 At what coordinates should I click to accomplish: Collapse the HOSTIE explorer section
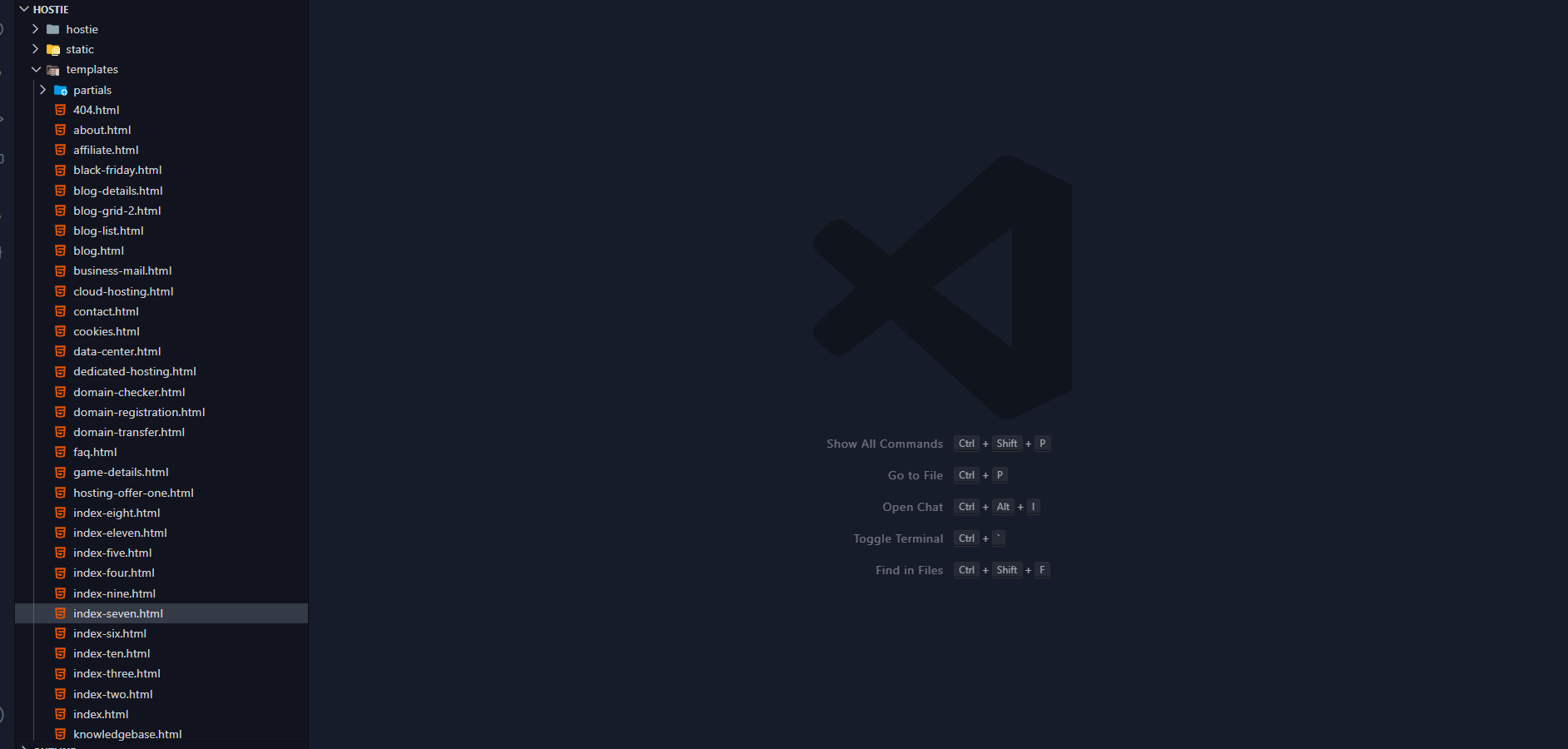coord(24,9)
